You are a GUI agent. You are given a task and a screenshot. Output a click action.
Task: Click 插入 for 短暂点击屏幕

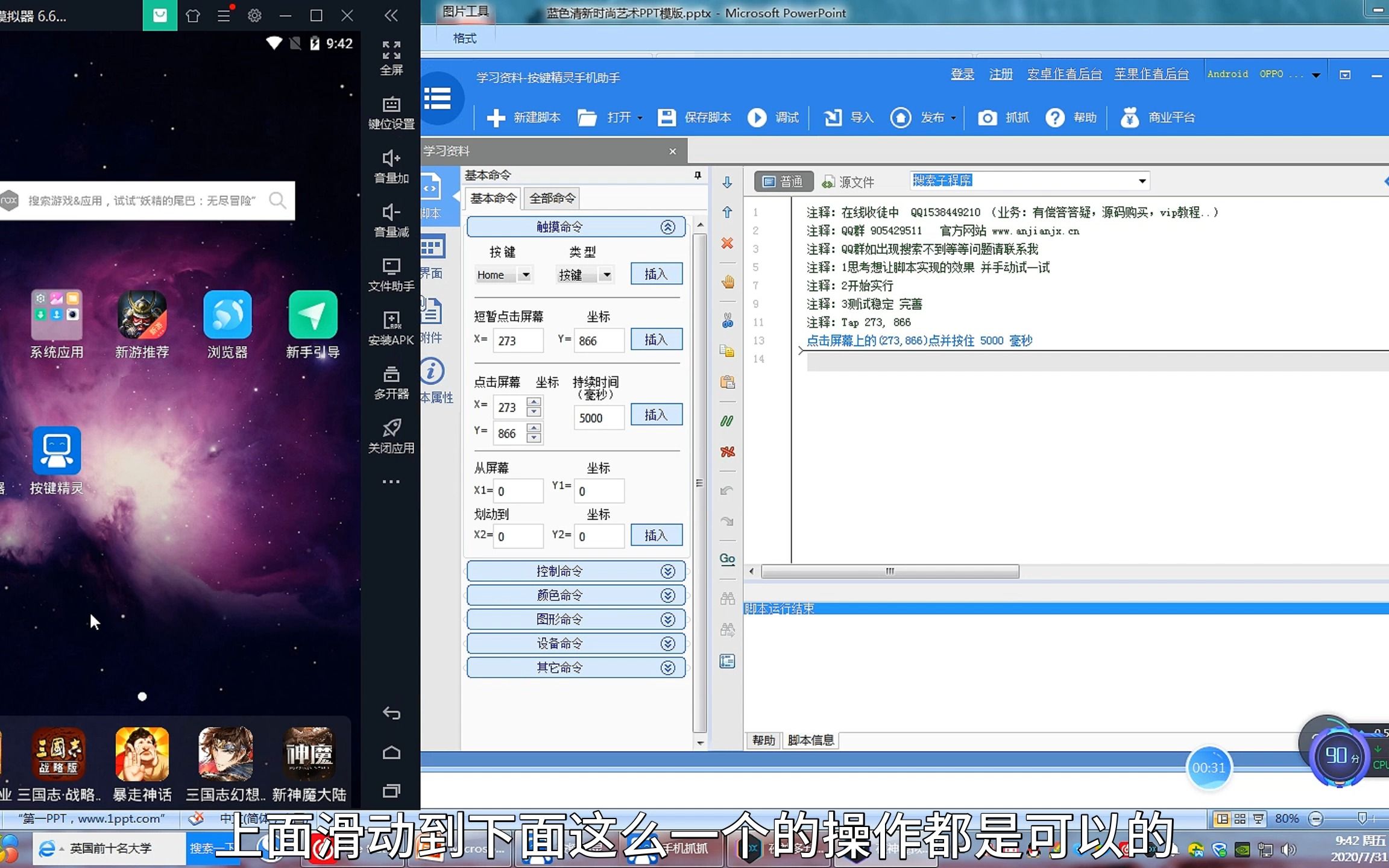pos(656,339)
